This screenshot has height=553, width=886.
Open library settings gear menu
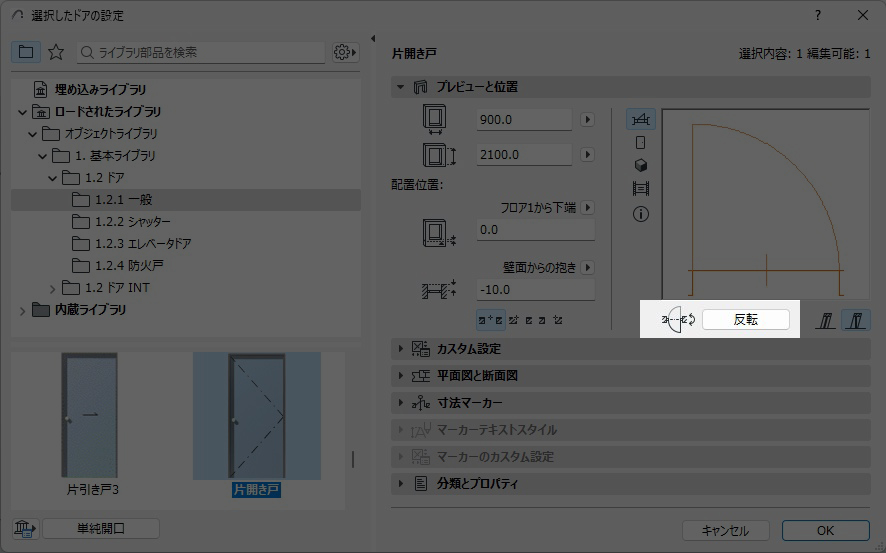345,52
